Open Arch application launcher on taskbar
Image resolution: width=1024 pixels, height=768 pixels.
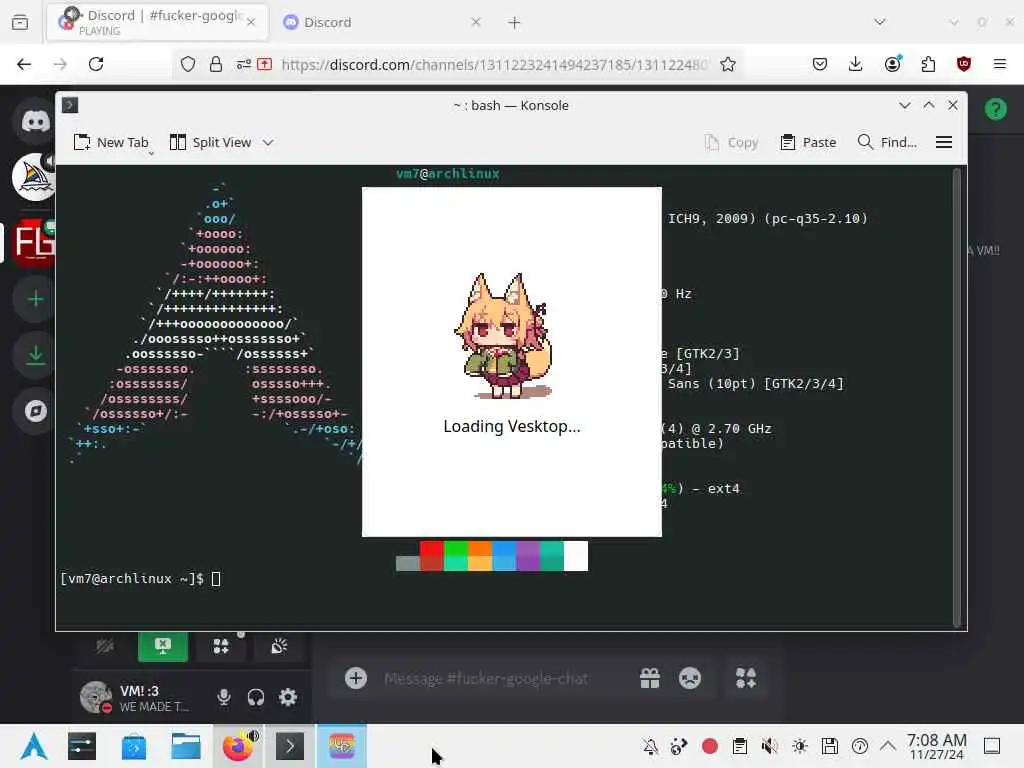click(34, 746)
